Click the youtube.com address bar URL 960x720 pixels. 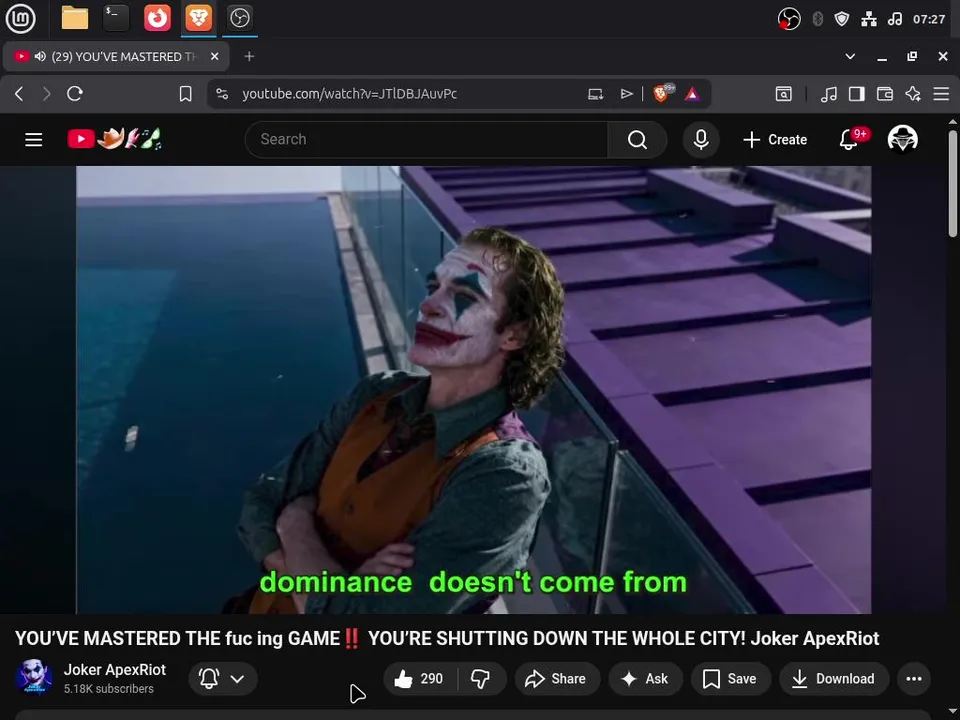click(349, 94)
